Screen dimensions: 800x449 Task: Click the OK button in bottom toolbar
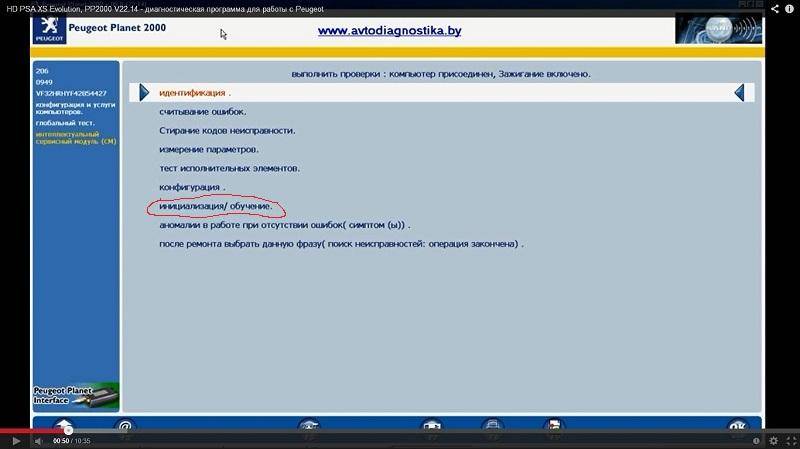(735, 425)
